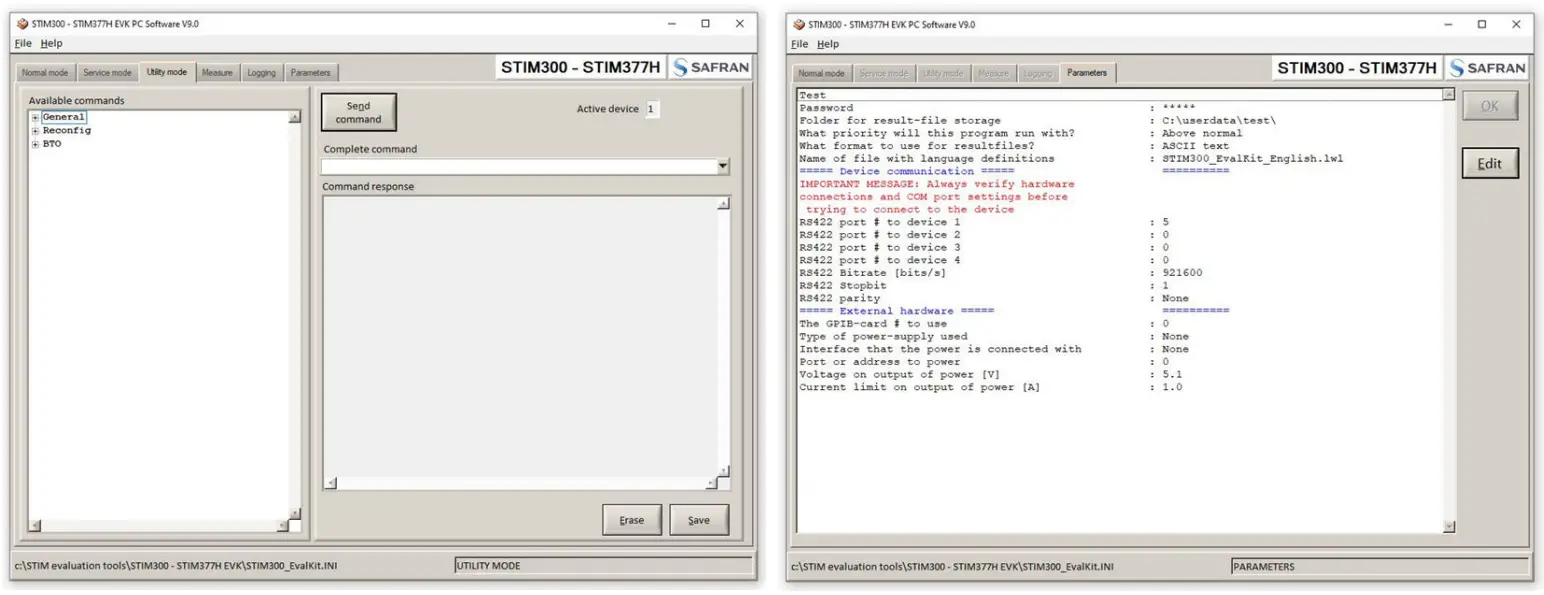Open Logging tab in Utility mode window
The image size is (1544, 595).
261,73
